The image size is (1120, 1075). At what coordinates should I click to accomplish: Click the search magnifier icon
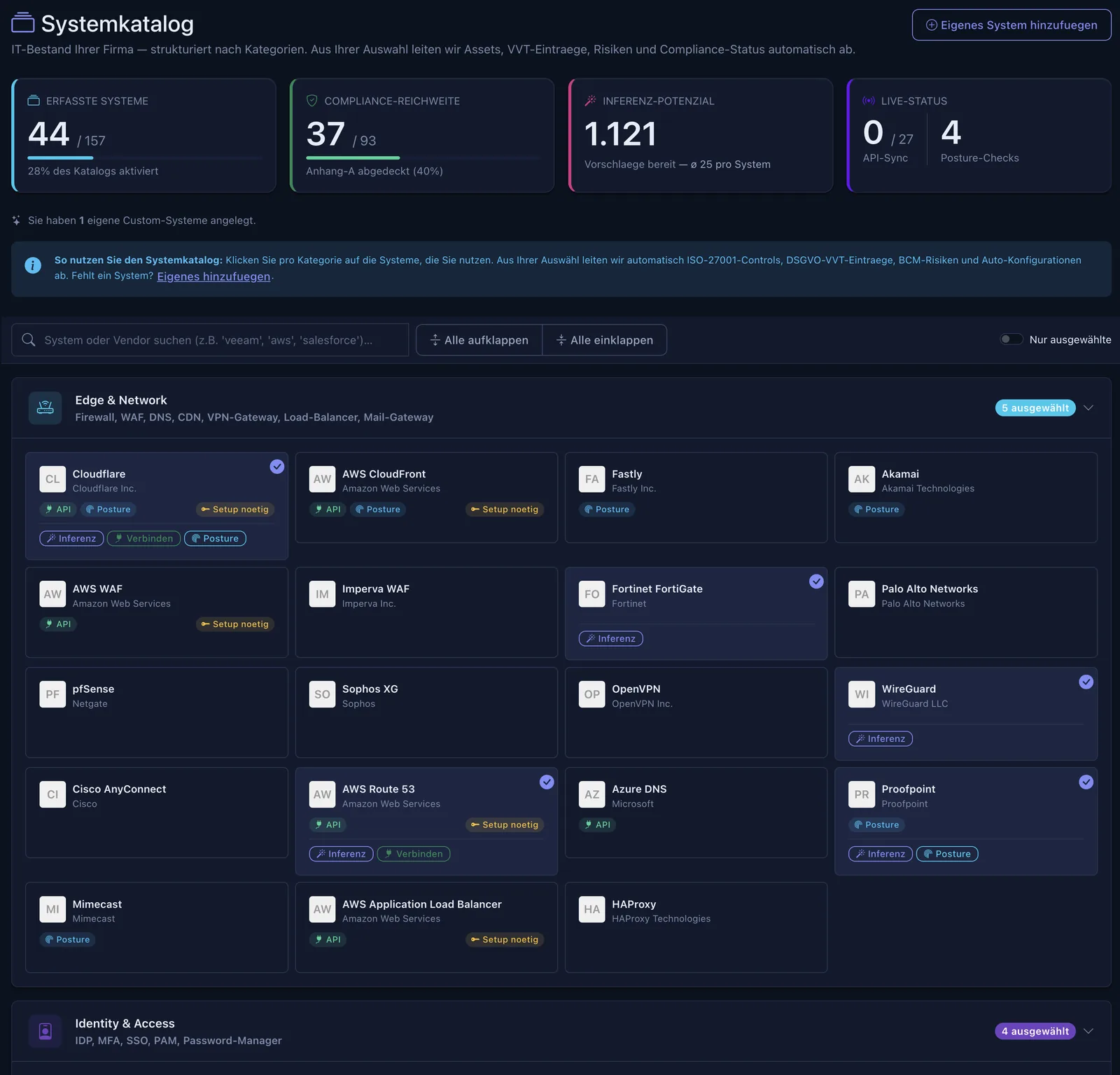tap(29, 339)
